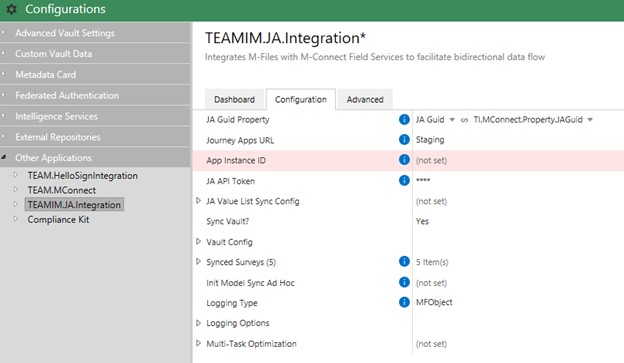This screenshot has height=363, width=624.
Task: Select the Other Applications section
Action: 95,158
